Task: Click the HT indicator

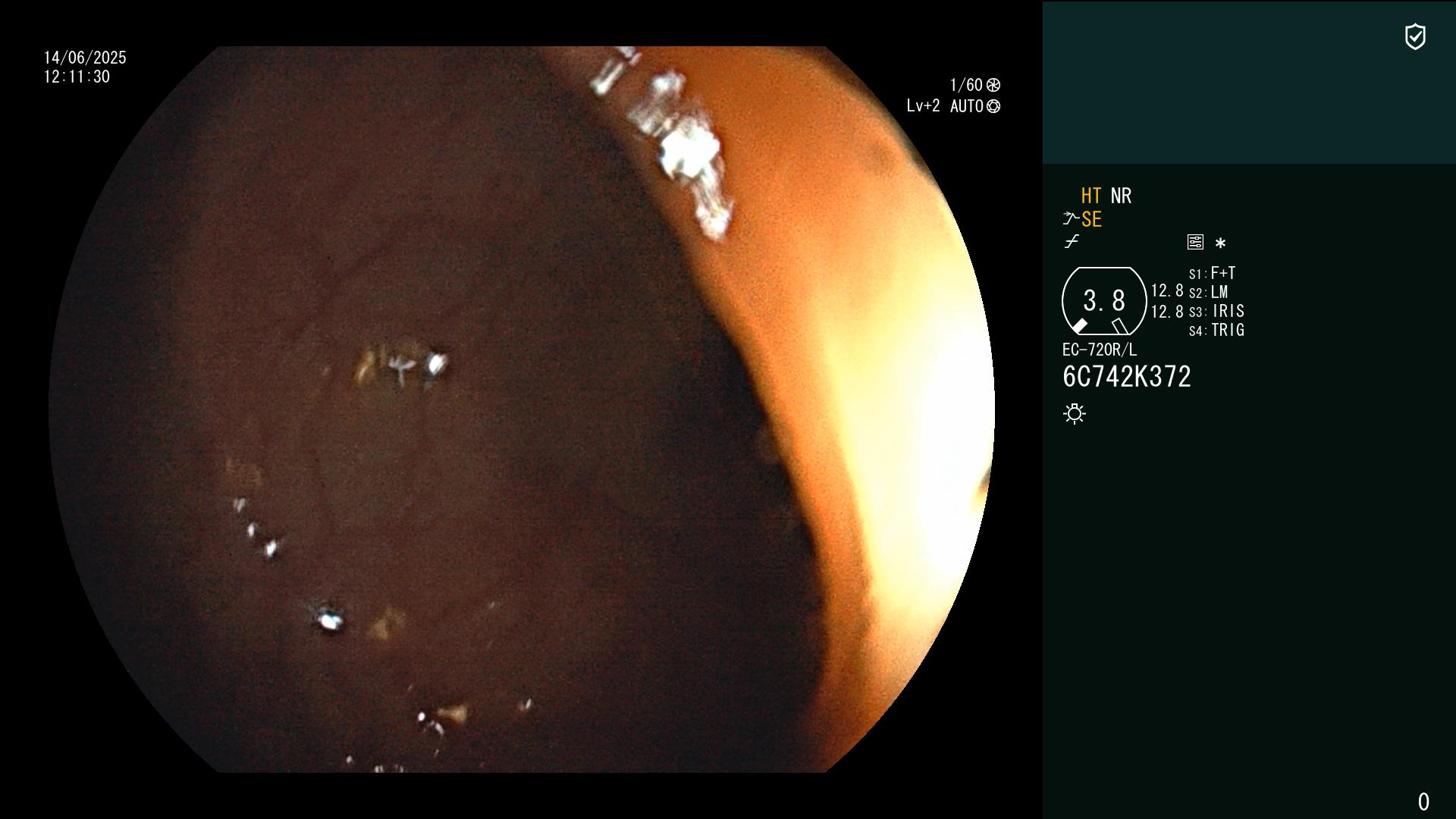Action: pyautogui.click(x=1091, y=196)
